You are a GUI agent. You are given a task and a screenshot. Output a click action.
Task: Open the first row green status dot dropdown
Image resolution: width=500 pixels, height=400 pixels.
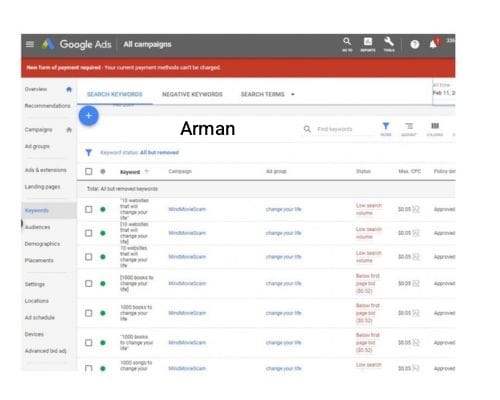pos(103,209)
